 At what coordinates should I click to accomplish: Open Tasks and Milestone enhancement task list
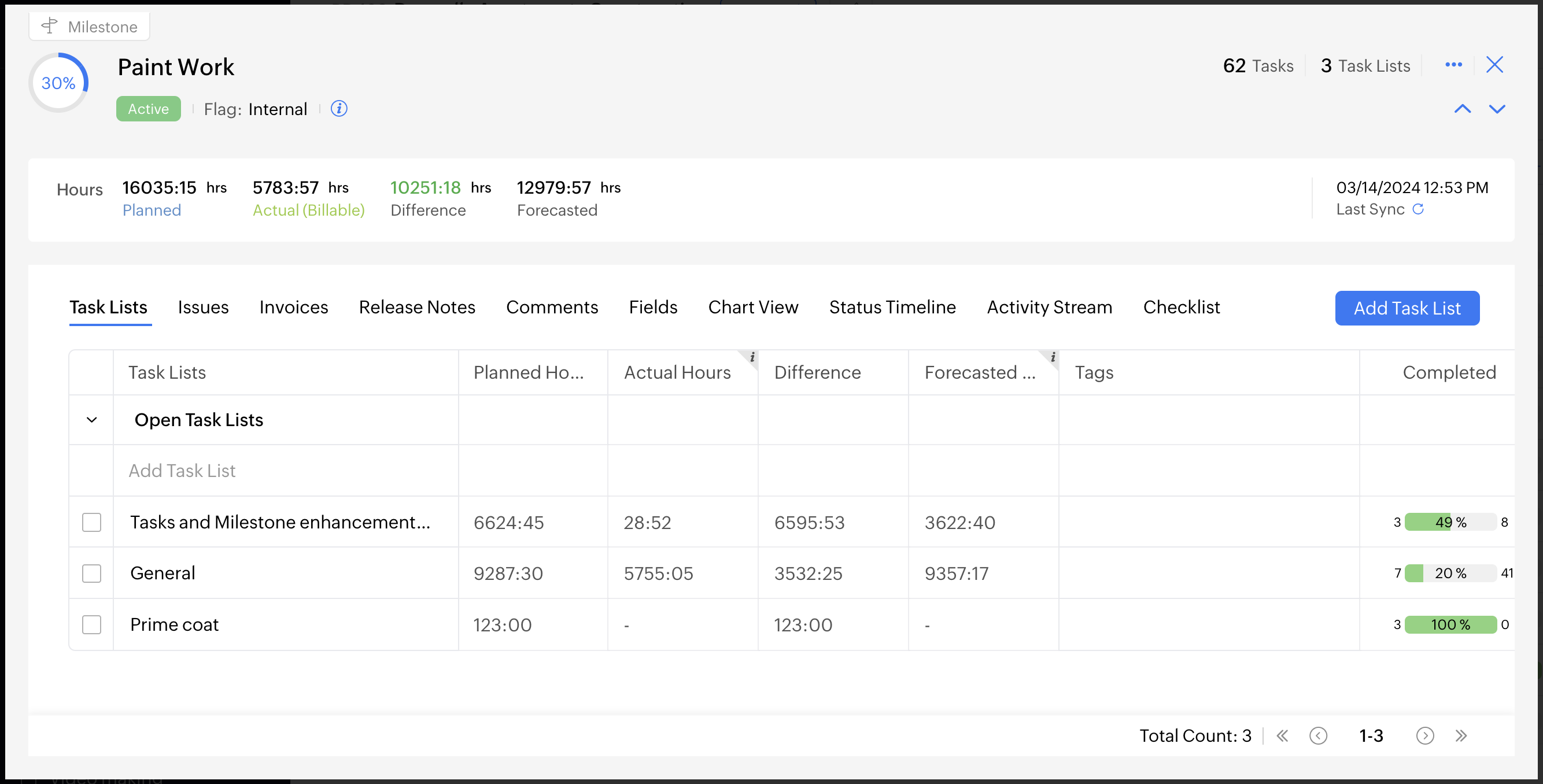(x=280, y=522)
